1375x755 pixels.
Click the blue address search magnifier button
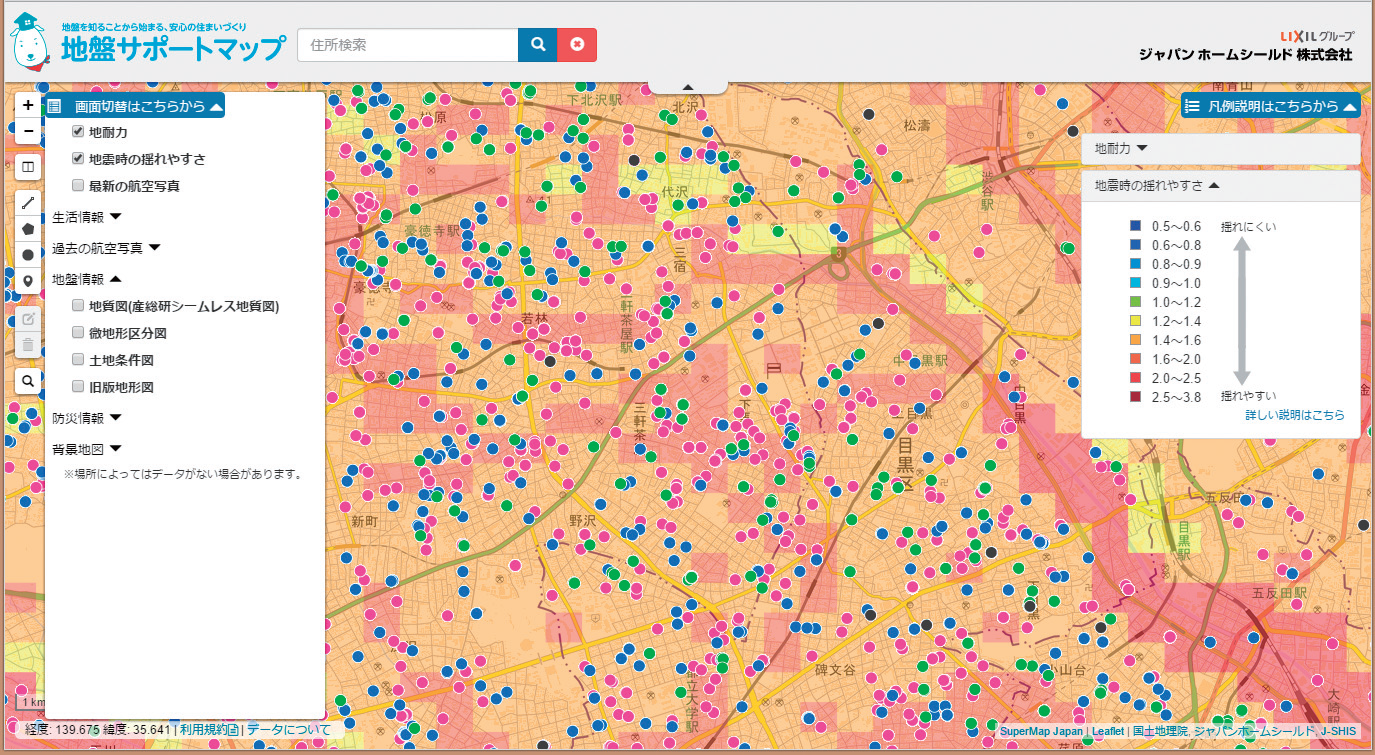coord(537,45)
